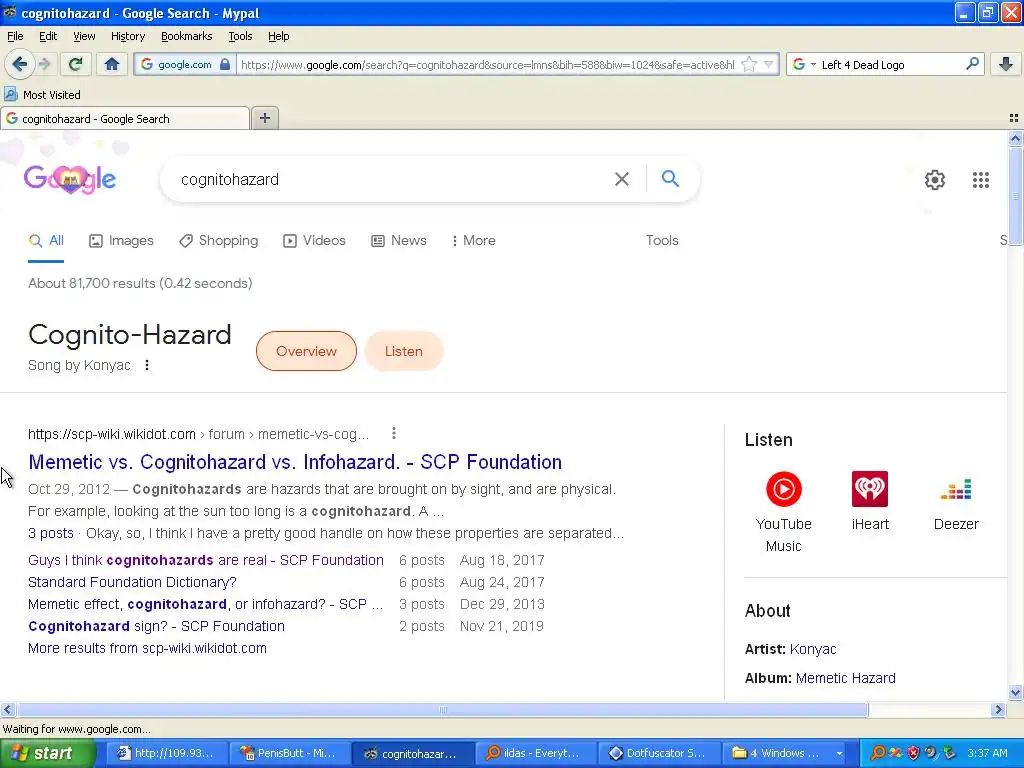Reload the page with the refresh icon
This screenshot has width=1024, height=768.
(76, 64)
